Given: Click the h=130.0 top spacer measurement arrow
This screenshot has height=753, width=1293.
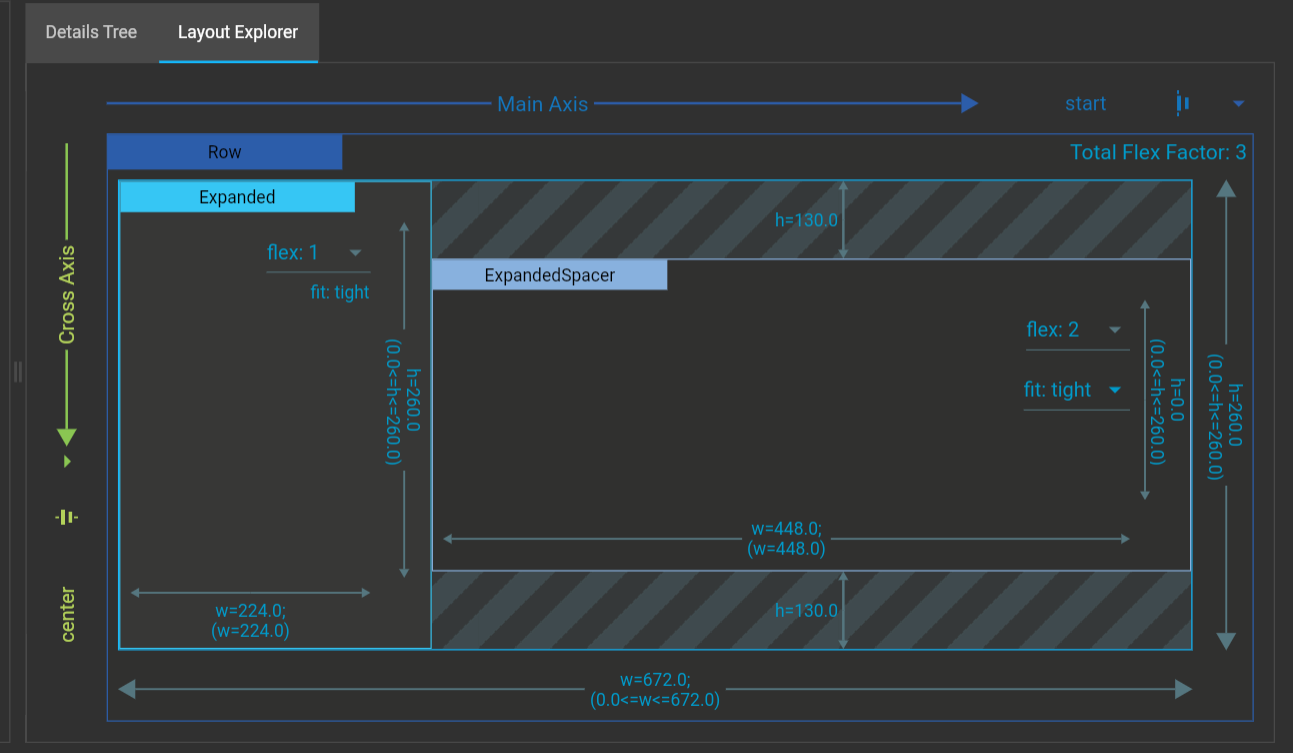Looking at the screenshot, I should click(845, 220).
